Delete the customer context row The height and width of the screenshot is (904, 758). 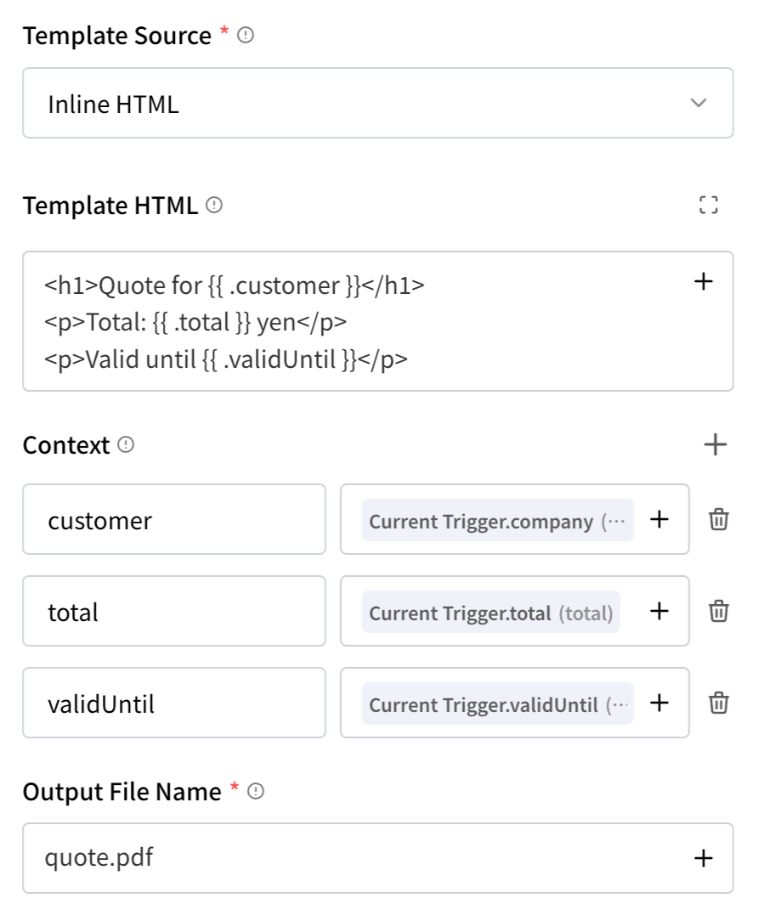(719, 519)
